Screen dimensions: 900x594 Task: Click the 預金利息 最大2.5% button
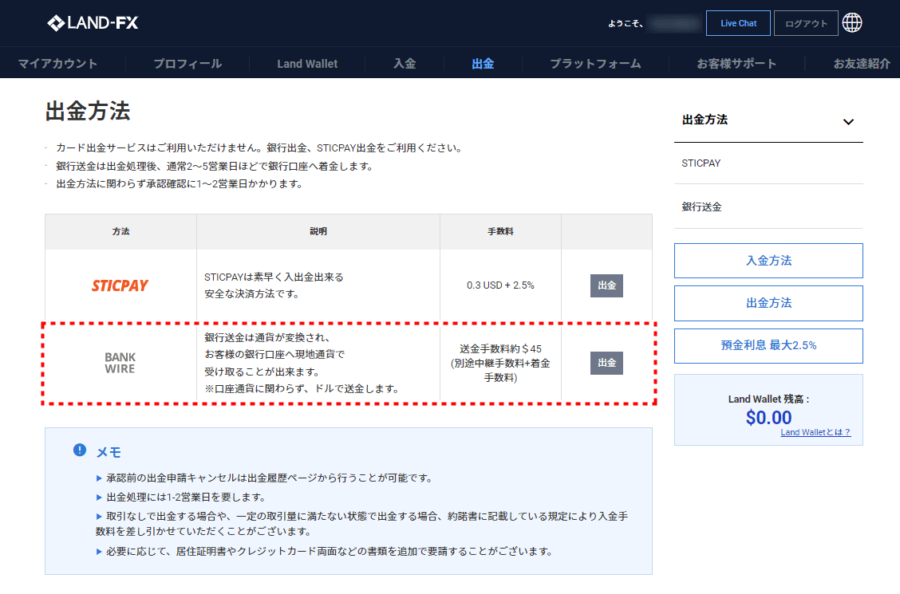pyautogui.click(x=769, y=345)
